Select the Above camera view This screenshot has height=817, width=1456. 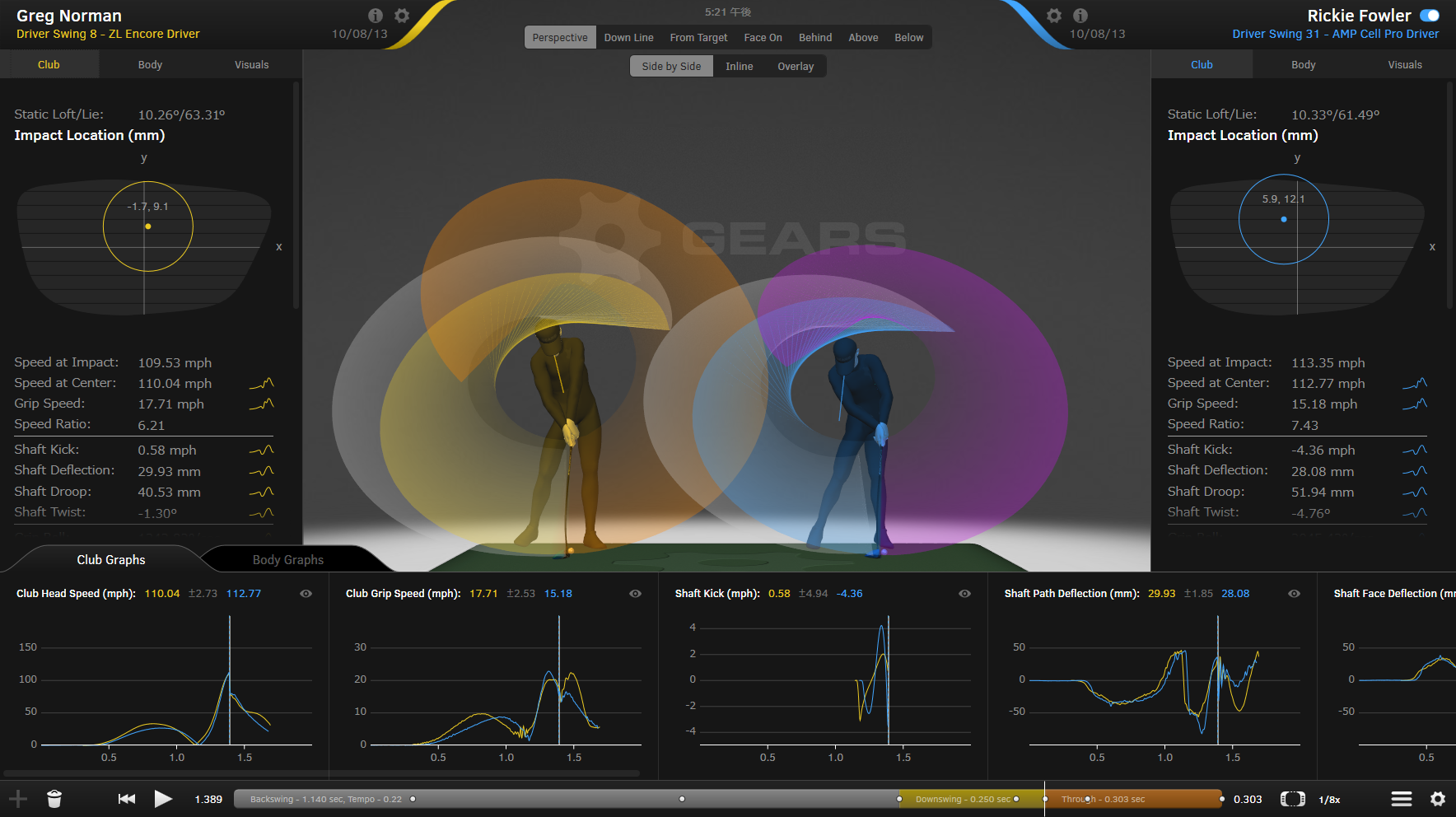pos(863,38)
